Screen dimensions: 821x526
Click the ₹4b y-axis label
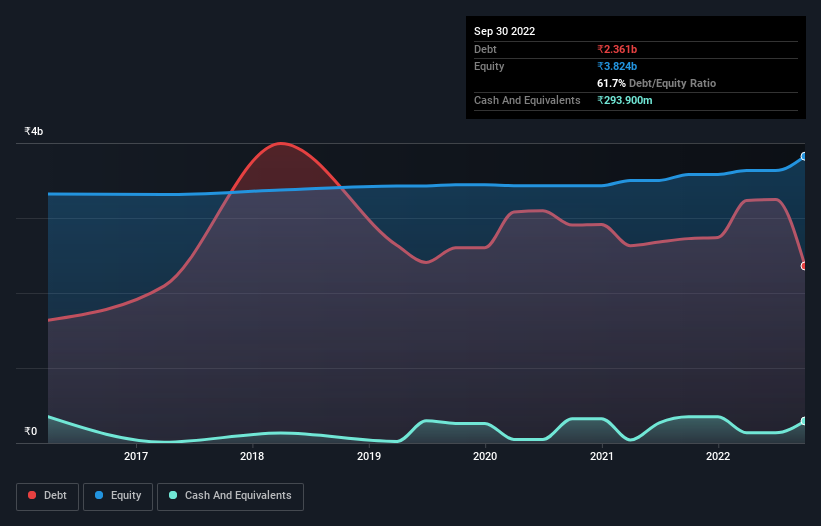point(34,131)
